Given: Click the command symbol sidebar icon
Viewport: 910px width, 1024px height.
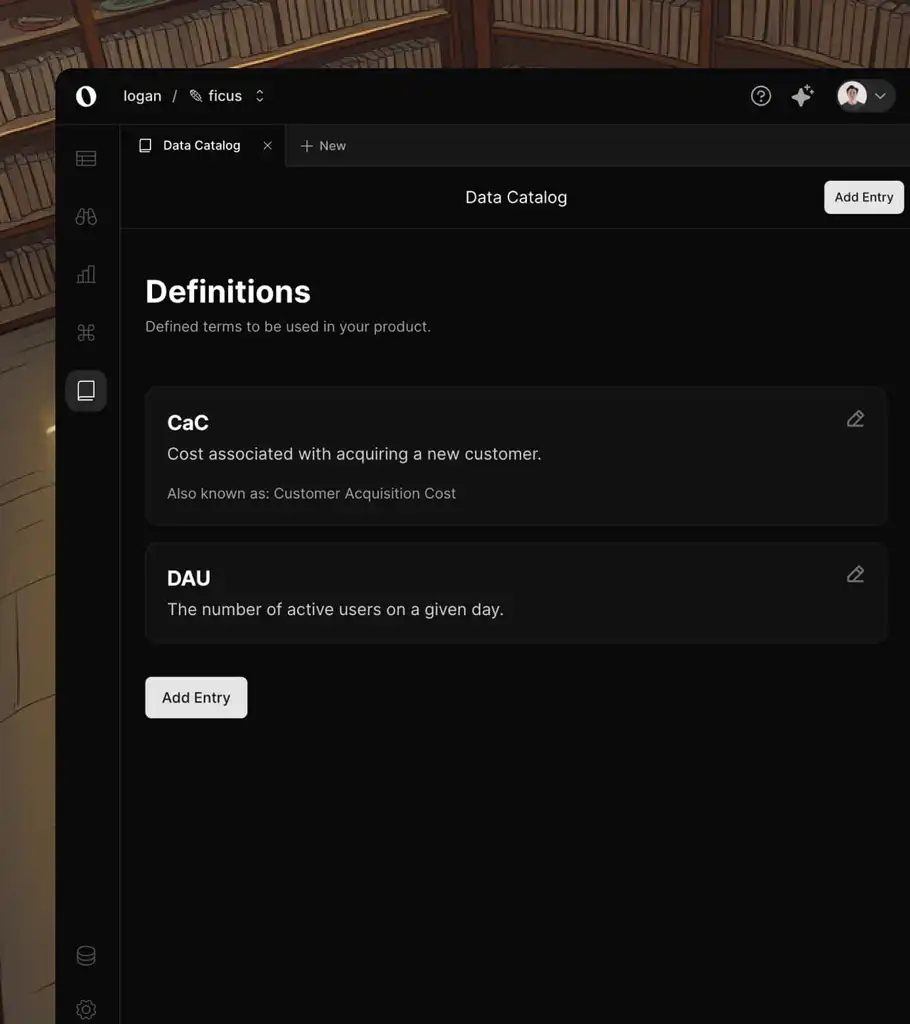Looking at the screenshot, I should (86, 333).
